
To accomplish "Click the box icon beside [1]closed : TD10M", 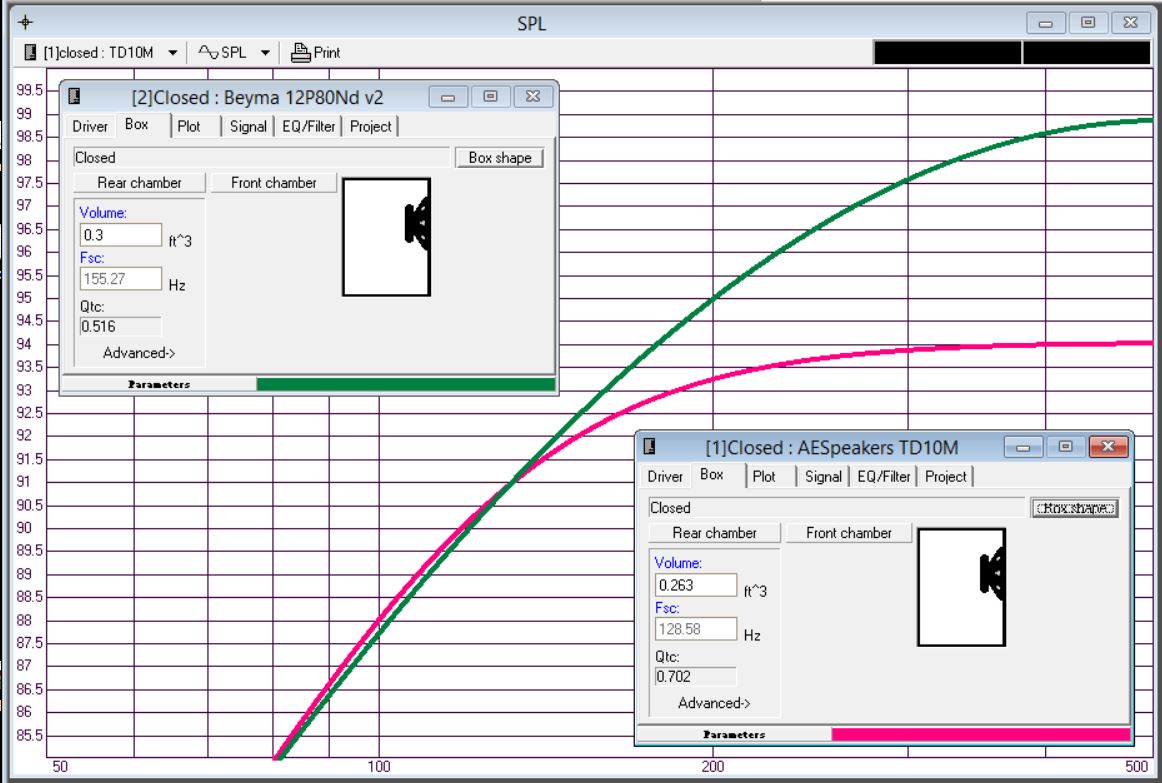I will (30, 53).
